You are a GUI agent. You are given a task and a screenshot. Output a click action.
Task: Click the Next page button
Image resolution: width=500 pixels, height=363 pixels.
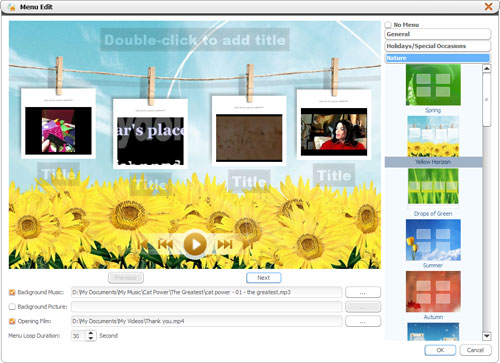[264, 278]
